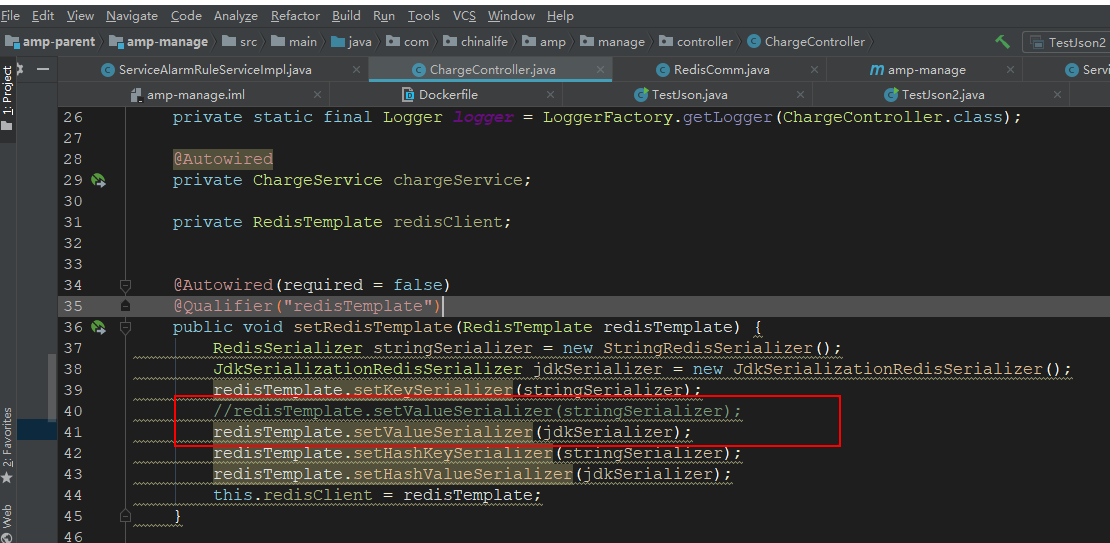This screenshot has height=543, width=1110.
Task: Open the Help menu
Action: pyautogui.click(x=560, y=15)
